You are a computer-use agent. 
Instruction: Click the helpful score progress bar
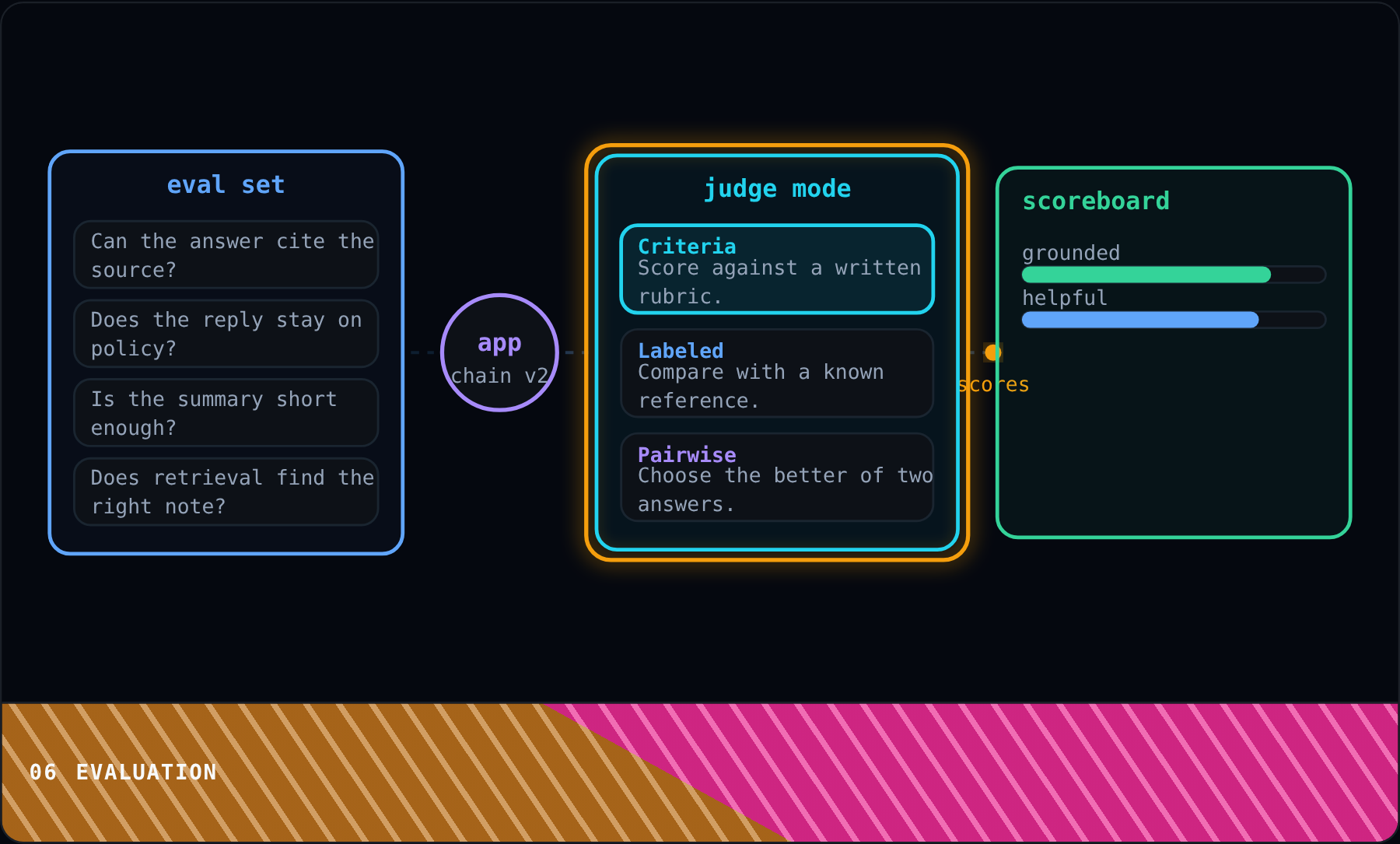(1174, 320)
